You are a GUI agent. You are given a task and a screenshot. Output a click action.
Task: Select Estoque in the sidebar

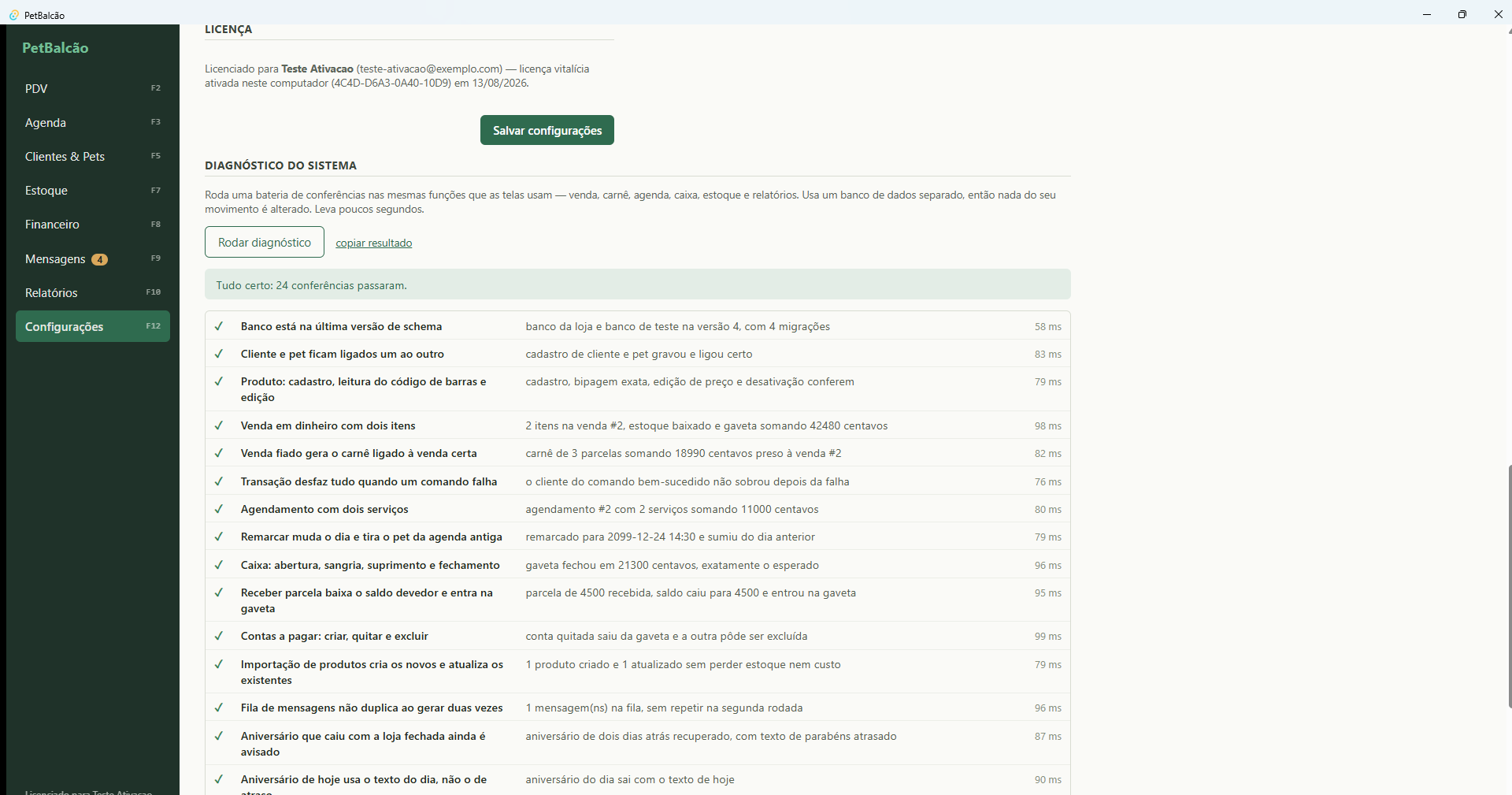point(93,190)
